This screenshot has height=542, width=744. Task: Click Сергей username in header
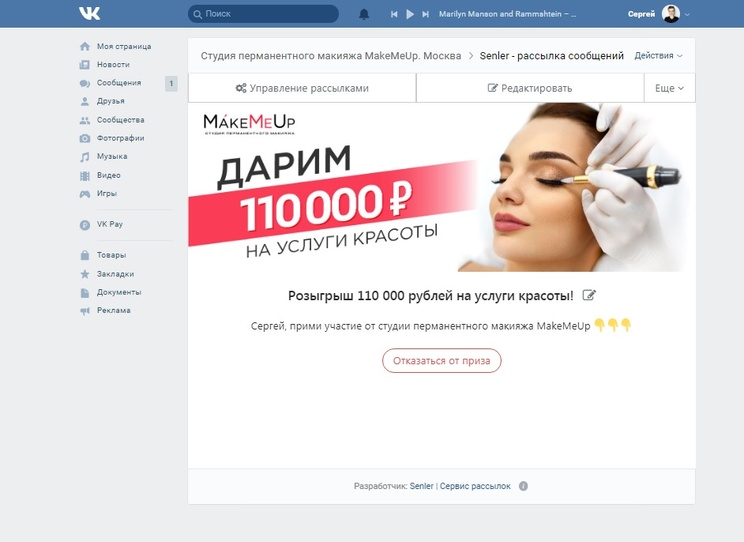click(x=641, y=14)
